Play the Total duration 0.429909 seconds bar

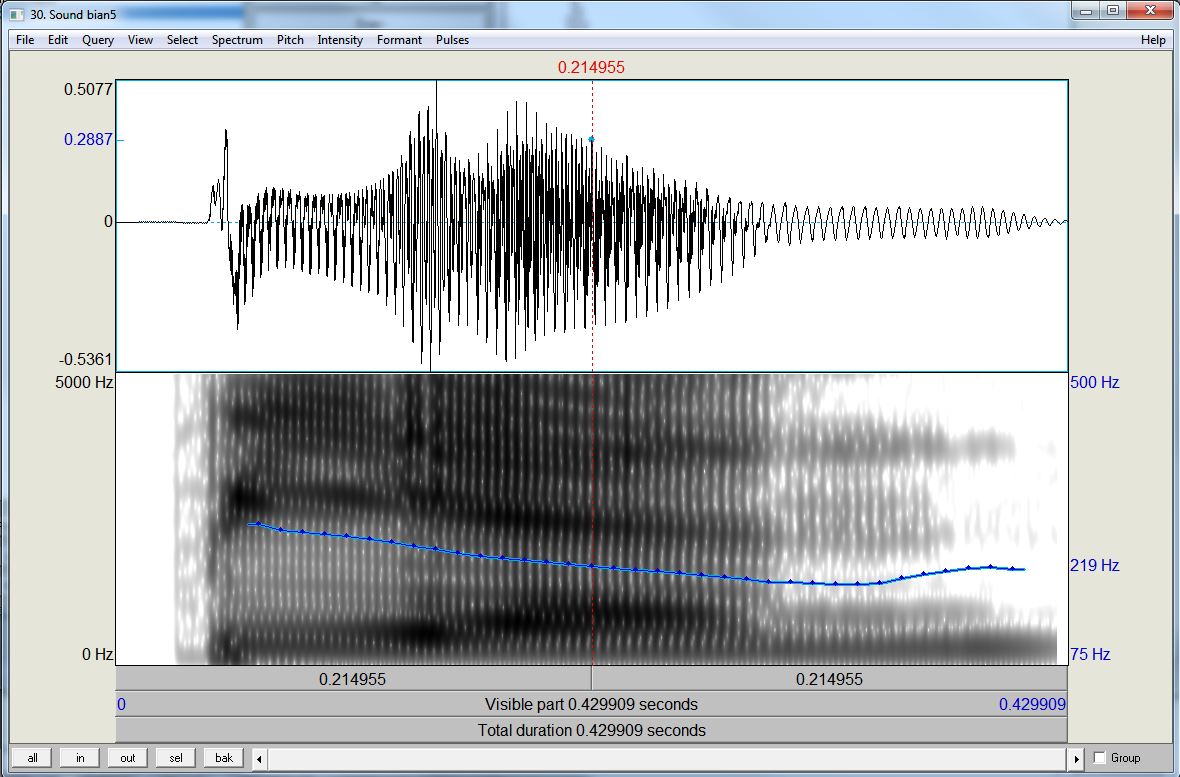(592, 730)
